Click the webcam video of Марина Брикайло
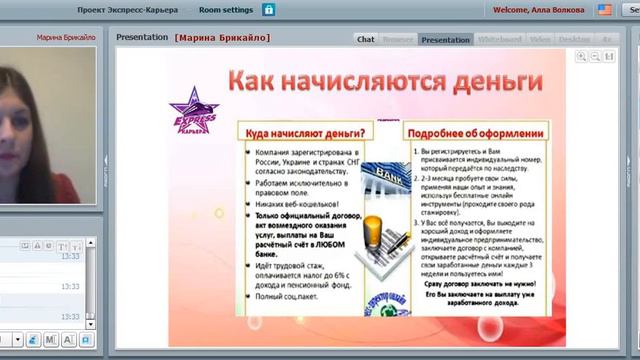This screenshot has height=360, width=640. tap(48, 125)
